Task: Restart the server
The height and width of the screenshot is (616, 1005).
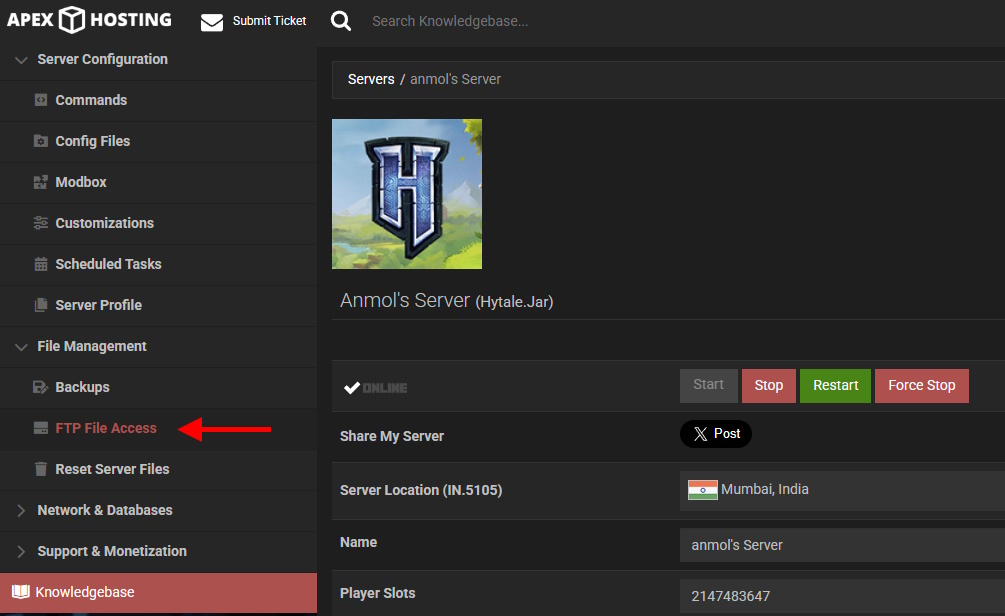Action: (835, 385)
